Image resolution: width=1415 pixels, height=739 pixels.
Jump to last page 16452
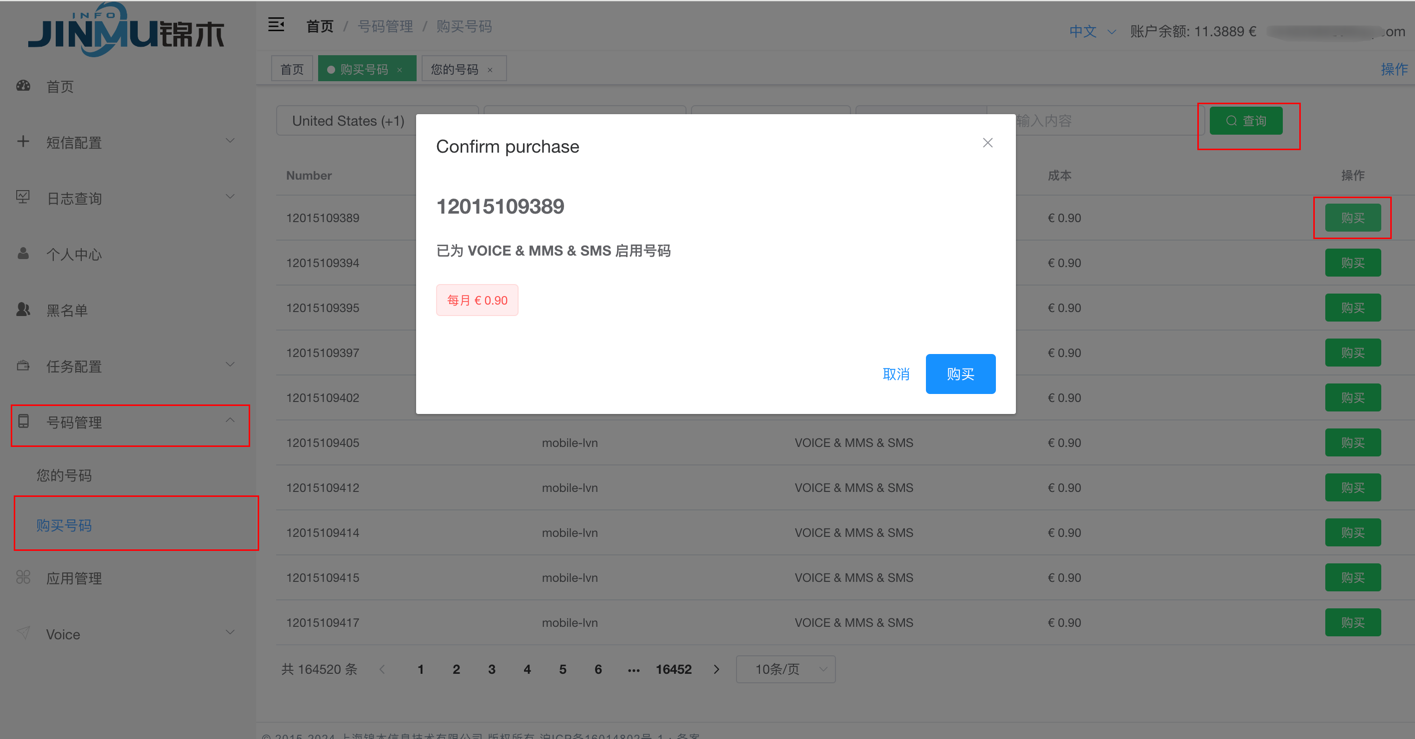(674, 669)
